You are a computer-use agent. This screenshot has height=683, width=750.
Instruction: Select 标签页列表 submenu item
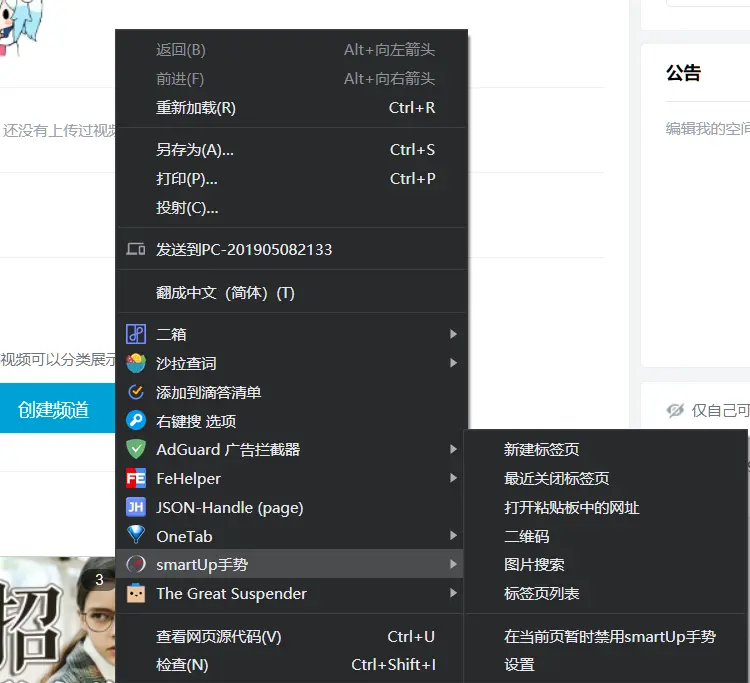point(606,593)
